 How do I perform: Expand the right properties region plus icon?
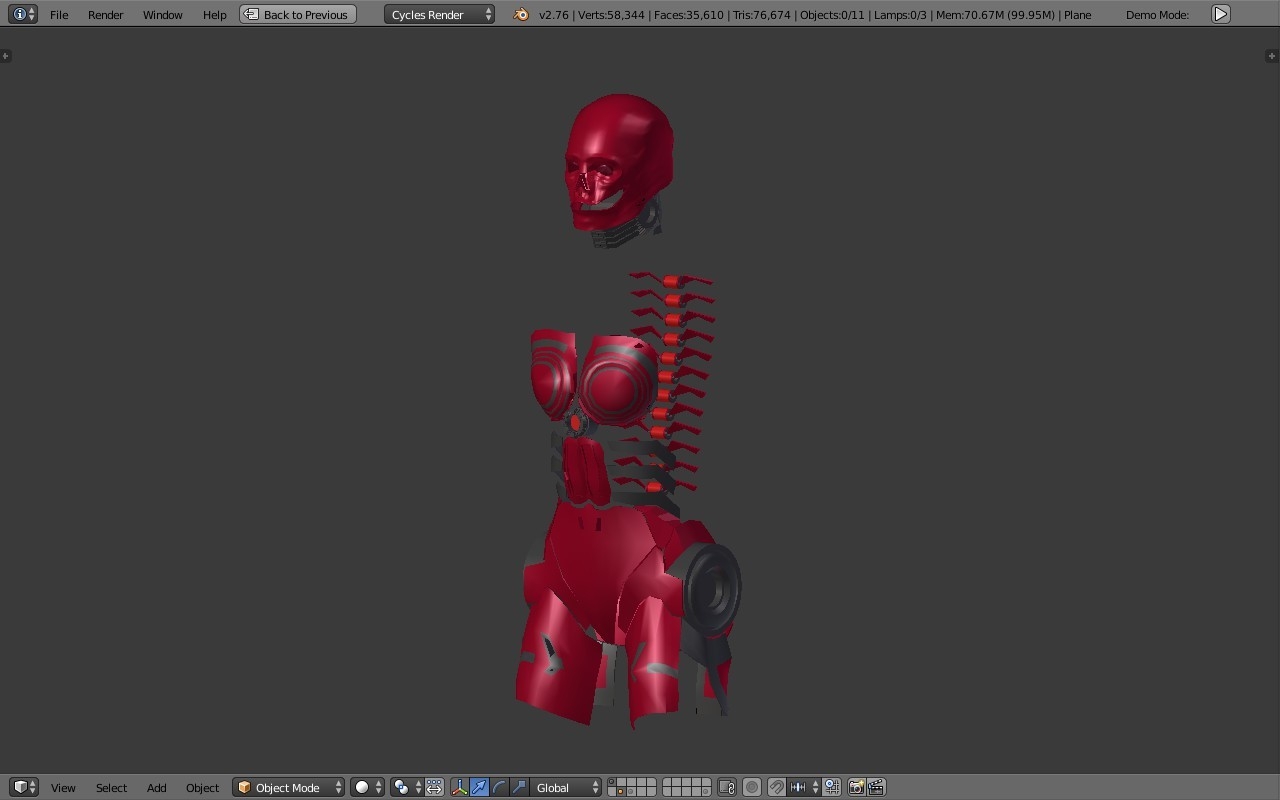click(1272, 56)
